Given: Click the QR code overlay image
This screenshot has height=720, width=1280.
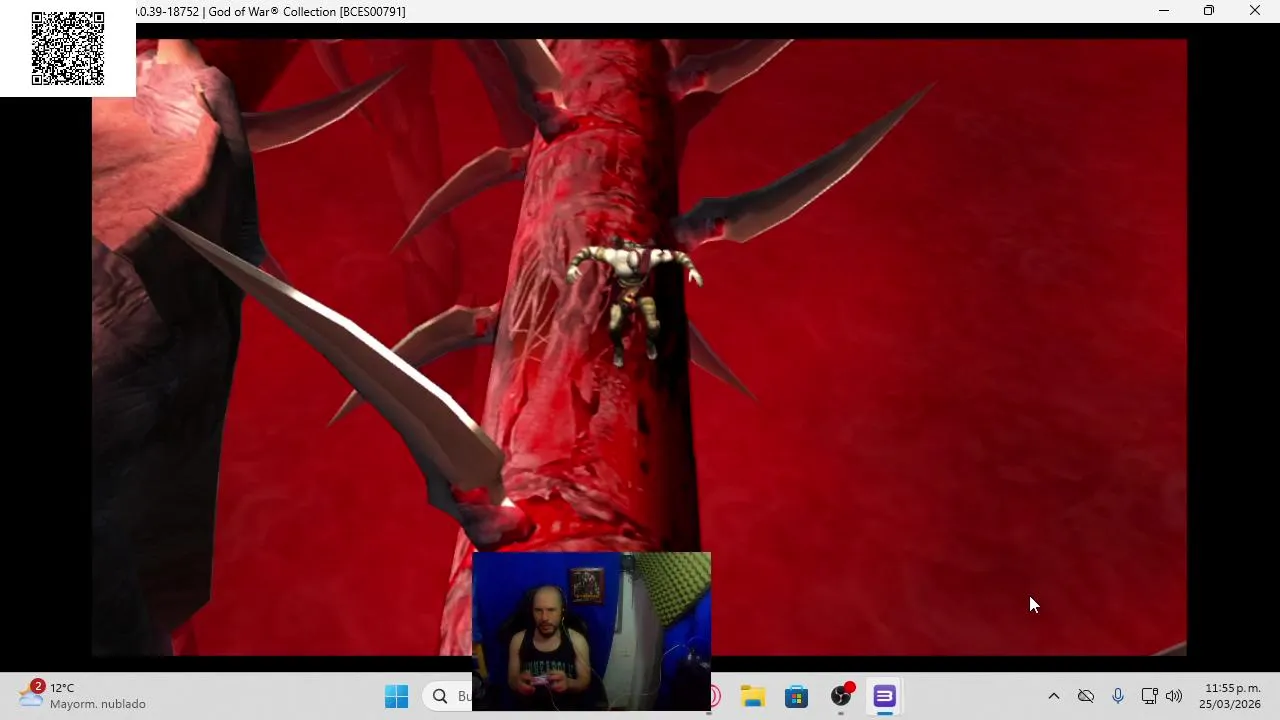Looking at the screenshot, I should 68,49.
